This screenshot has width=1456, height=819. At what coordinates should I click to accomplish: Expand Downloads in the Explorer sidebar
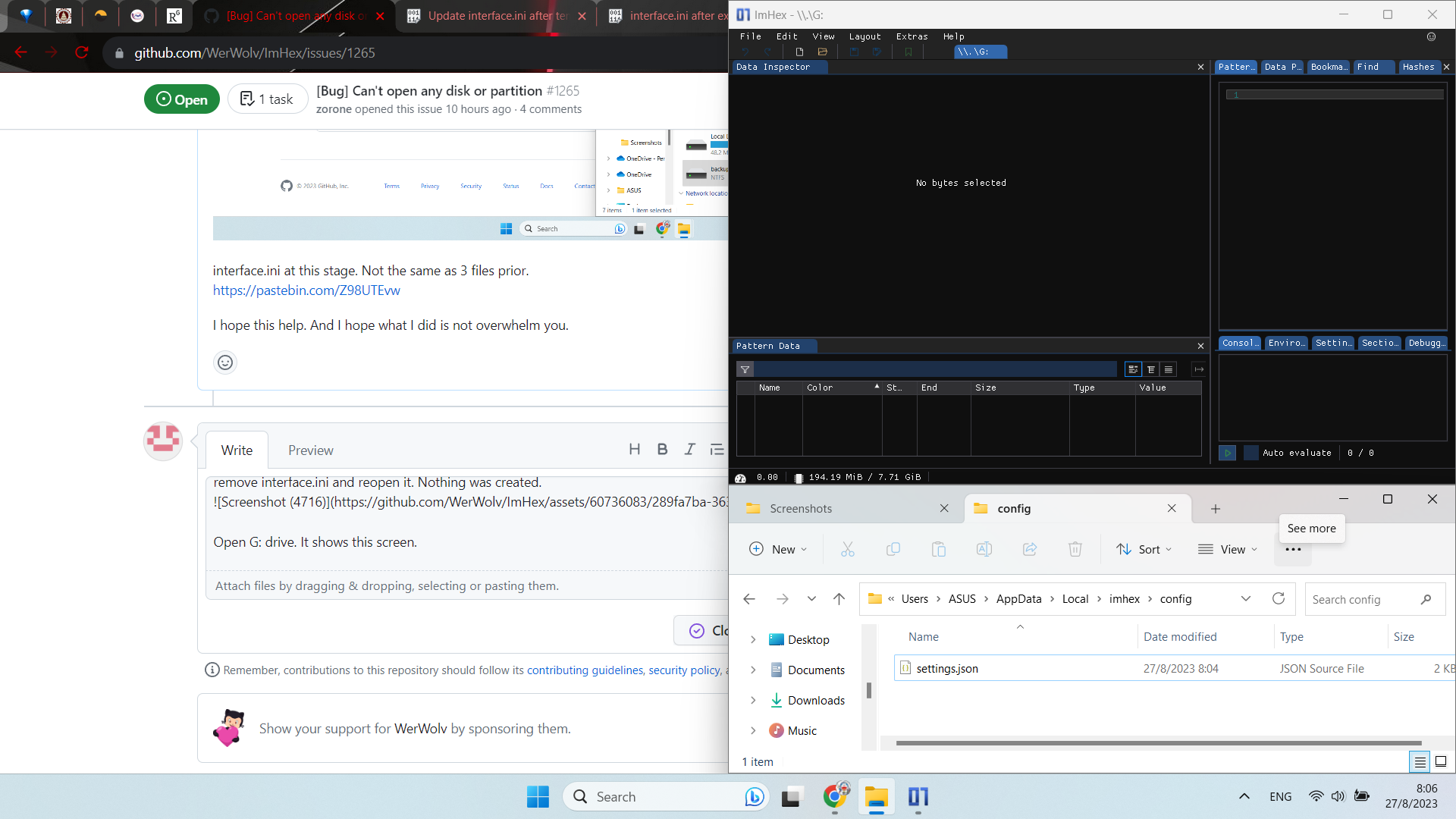pos(753,700)
